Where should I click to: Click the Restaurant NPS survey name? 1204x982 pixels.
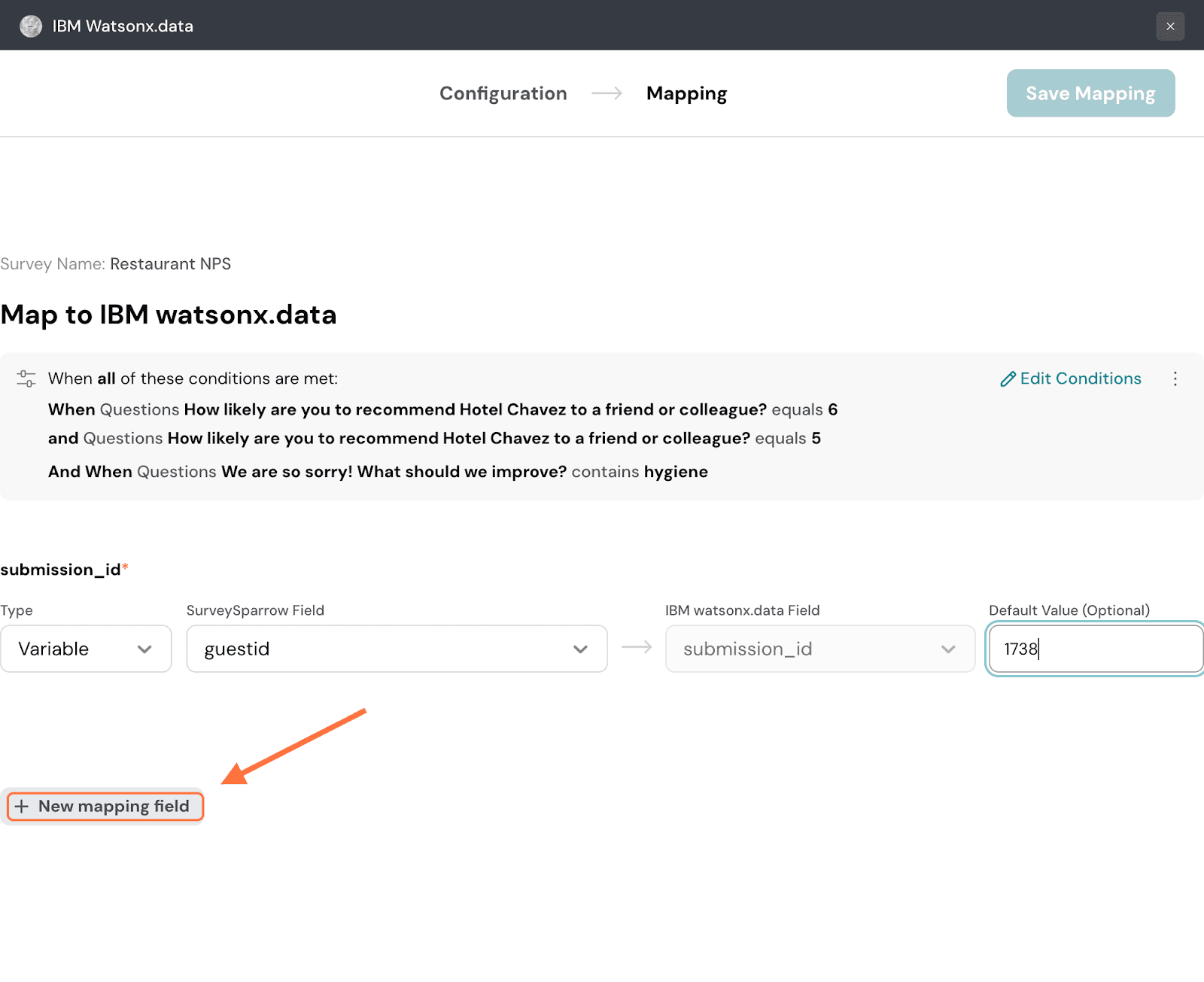pos(170,264)
